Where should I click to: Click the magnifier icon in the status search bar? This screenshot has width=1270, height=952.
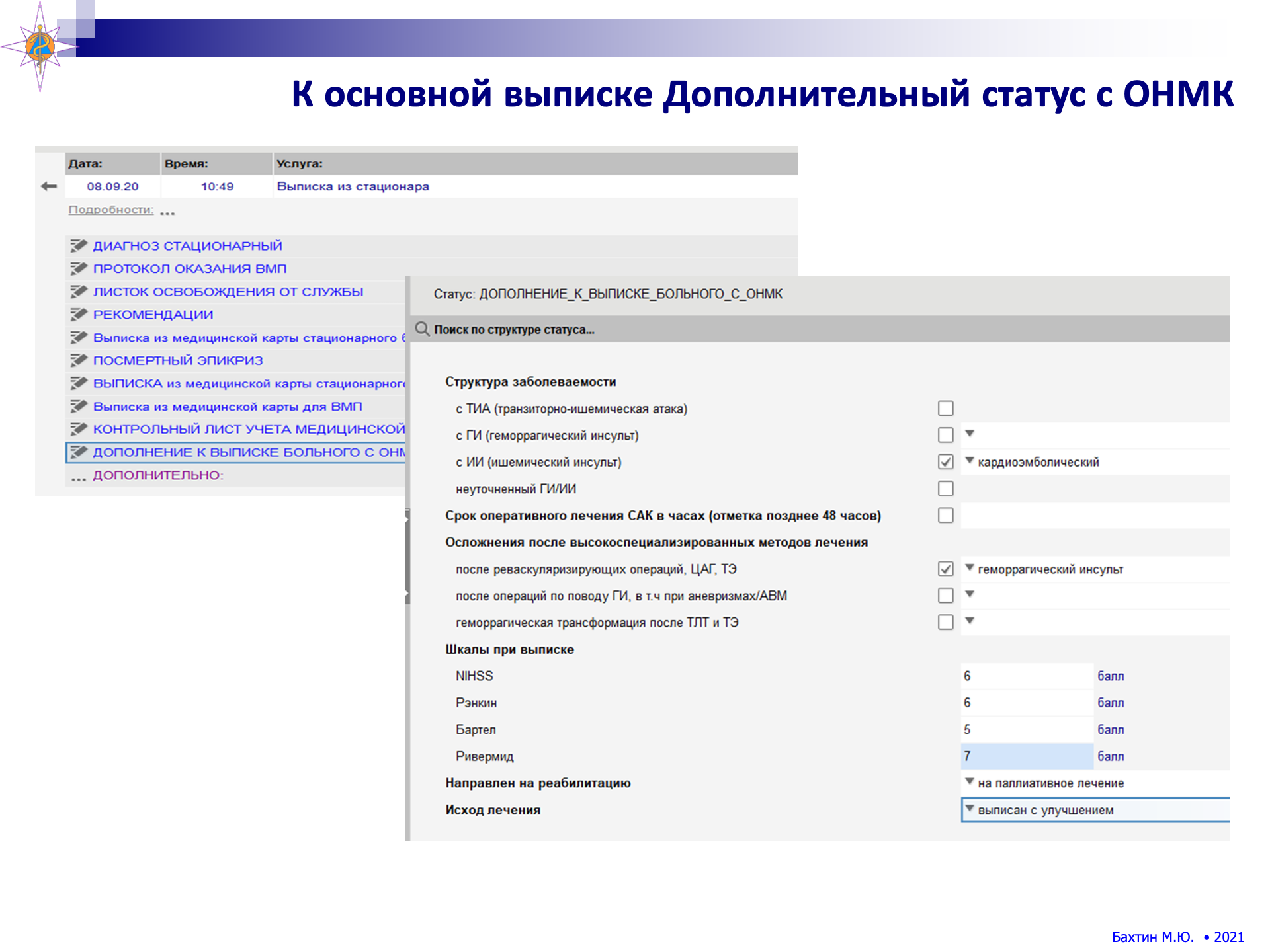[422, 329]
